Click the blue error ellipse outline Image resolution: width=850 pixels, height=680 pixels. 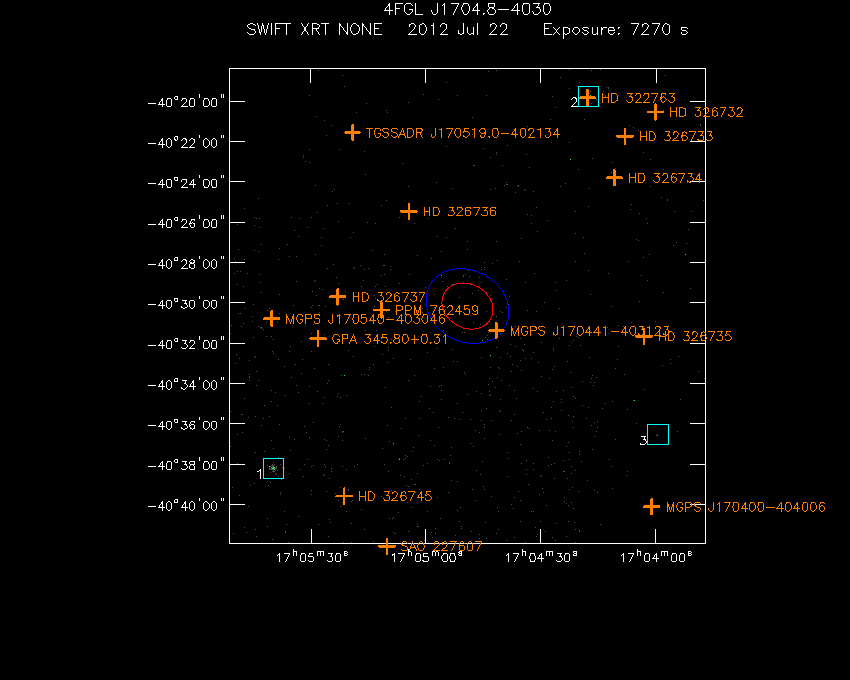[467, 306]
